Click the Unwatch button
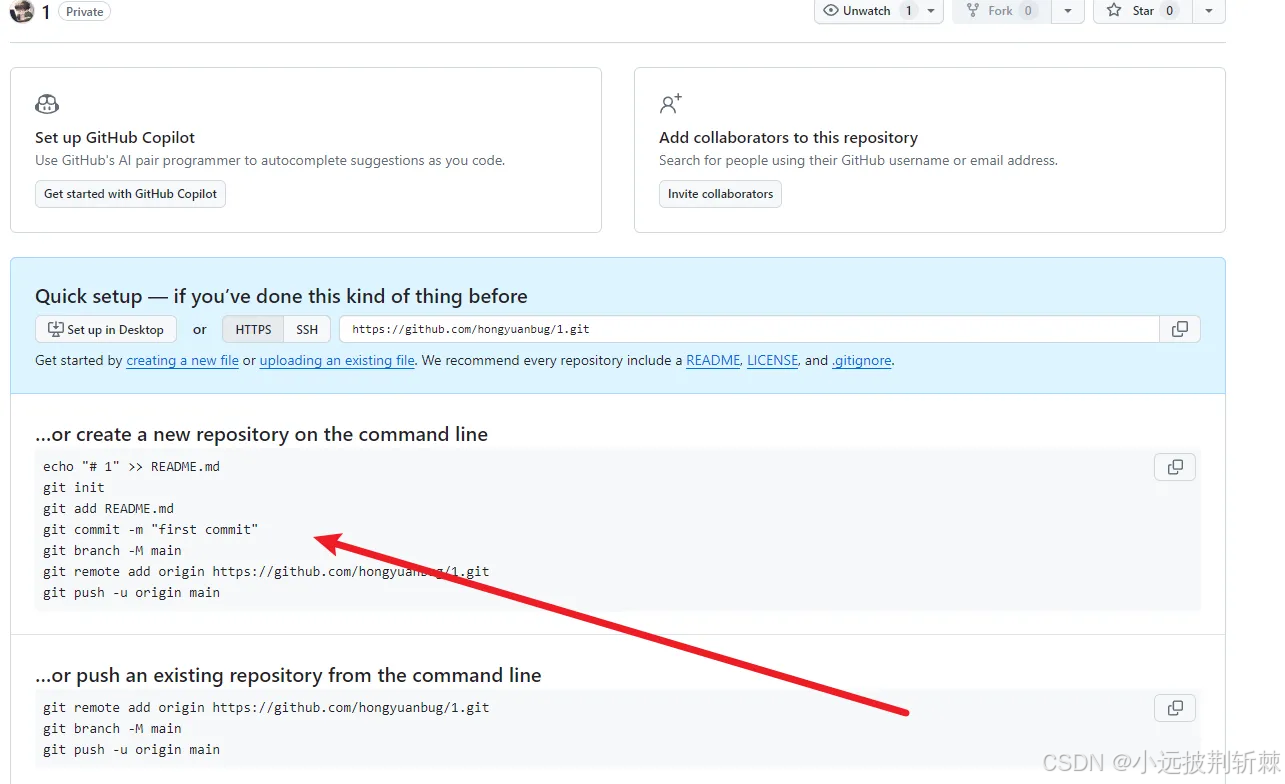 point(867,11)
